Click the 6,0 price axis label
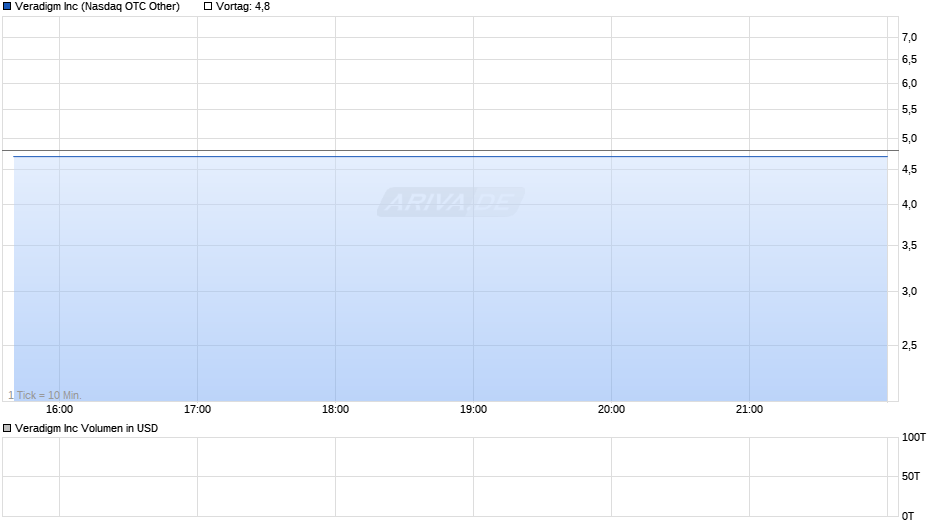 [x=909, y=84]
